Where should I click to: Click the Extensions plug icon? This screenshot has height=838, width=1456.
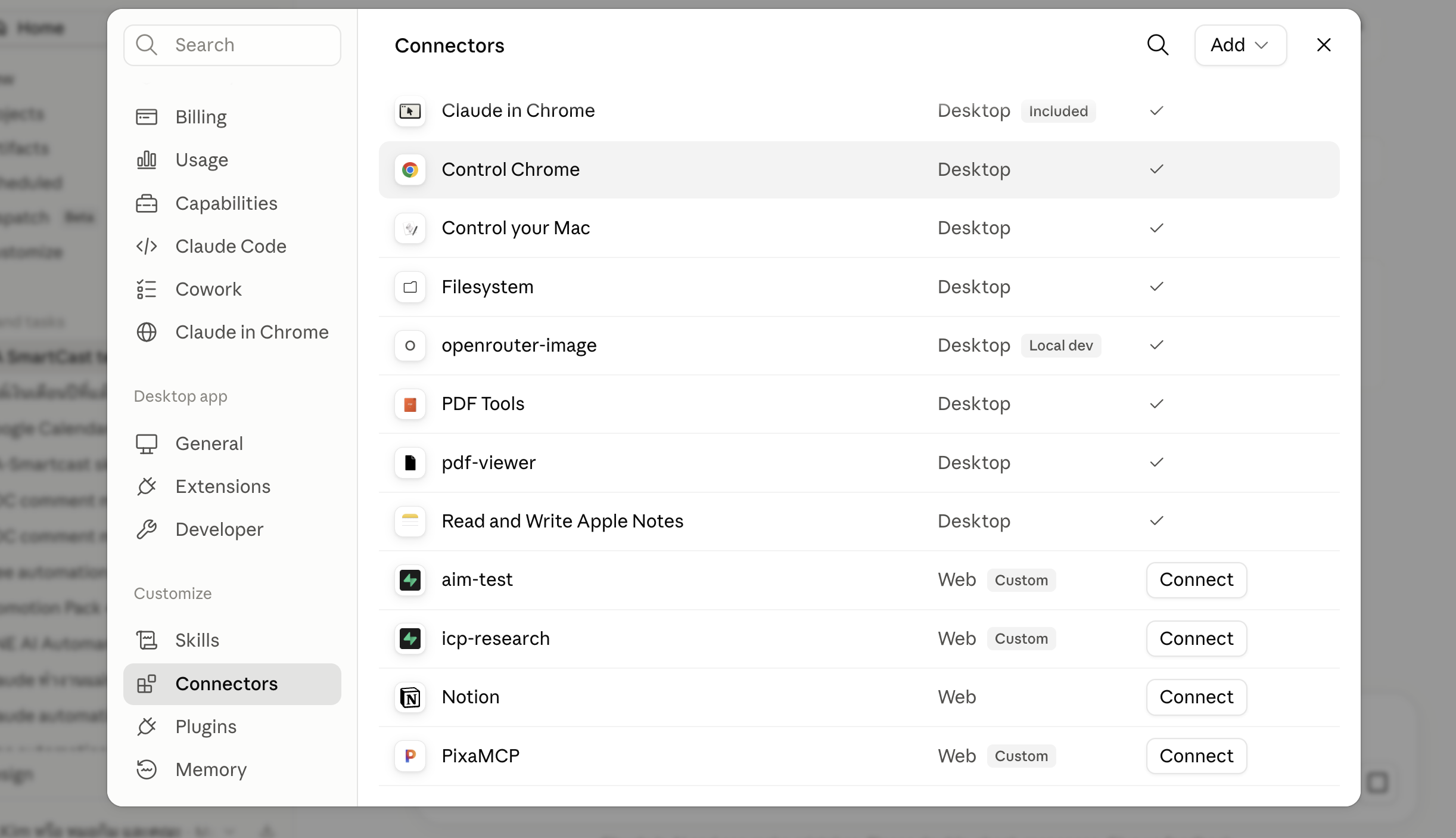[x=147, y=486]
